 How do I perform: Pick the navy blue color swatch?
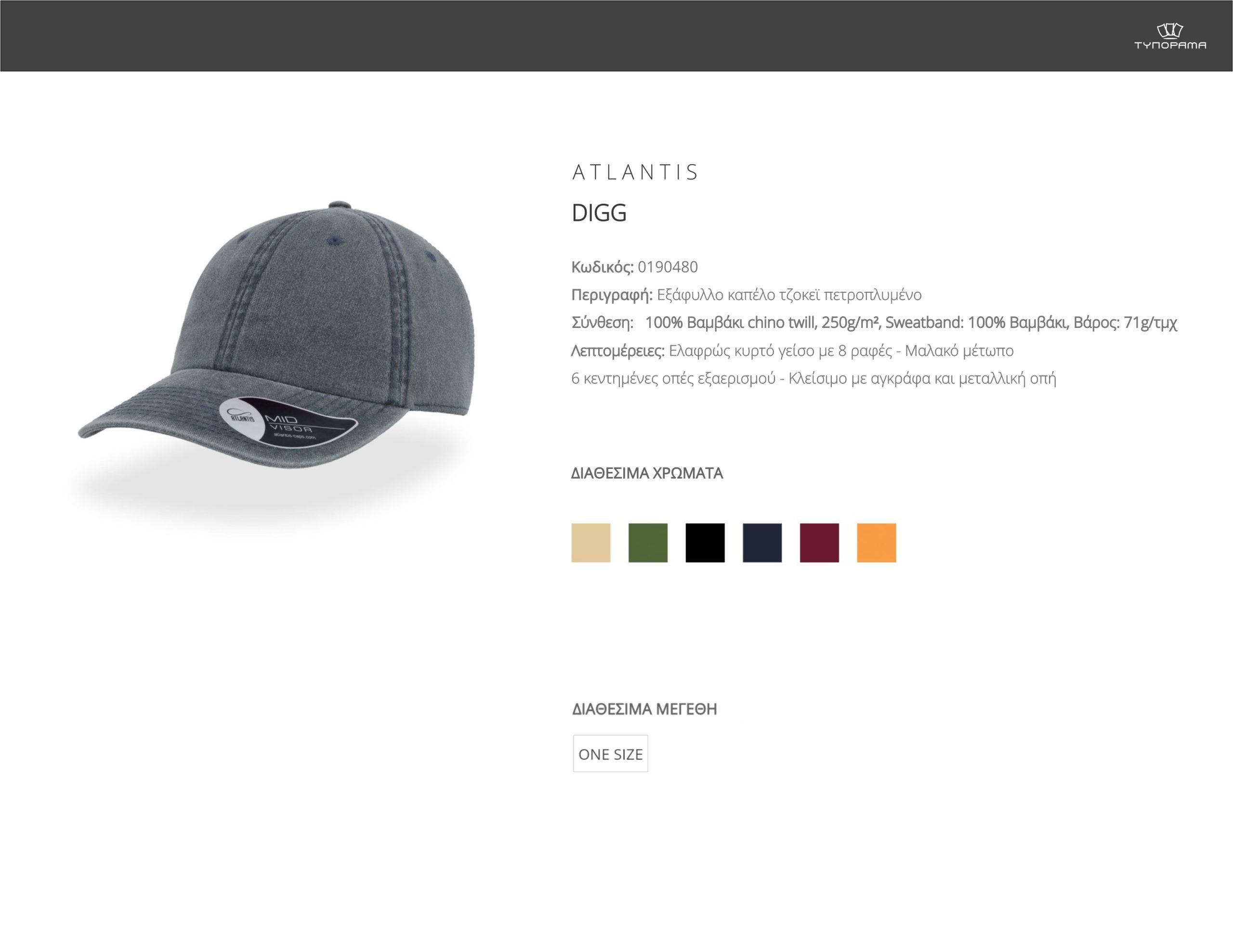tap(762, 543)
